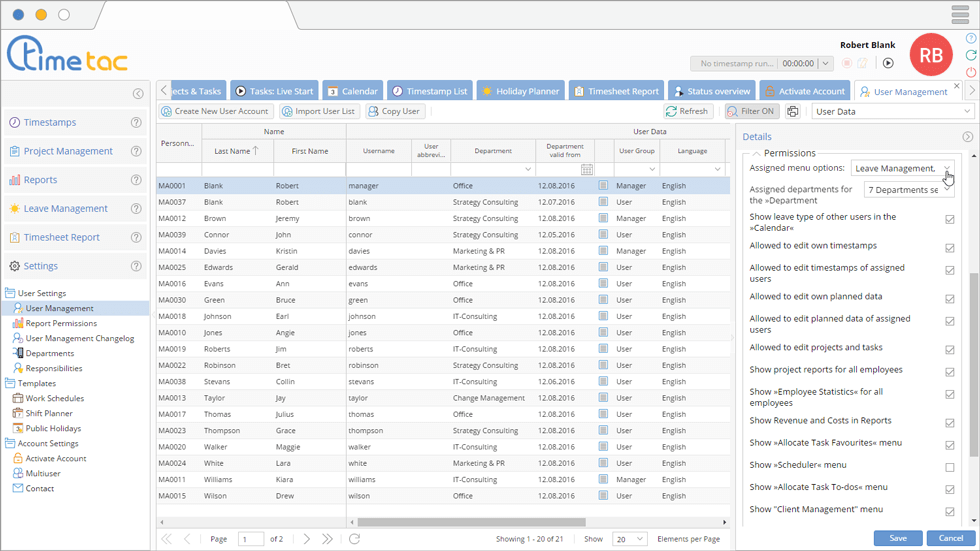Open Language filter dropdown
This screenshot has height=551, width=980.
pyautogui.click(x=717, y=169)
